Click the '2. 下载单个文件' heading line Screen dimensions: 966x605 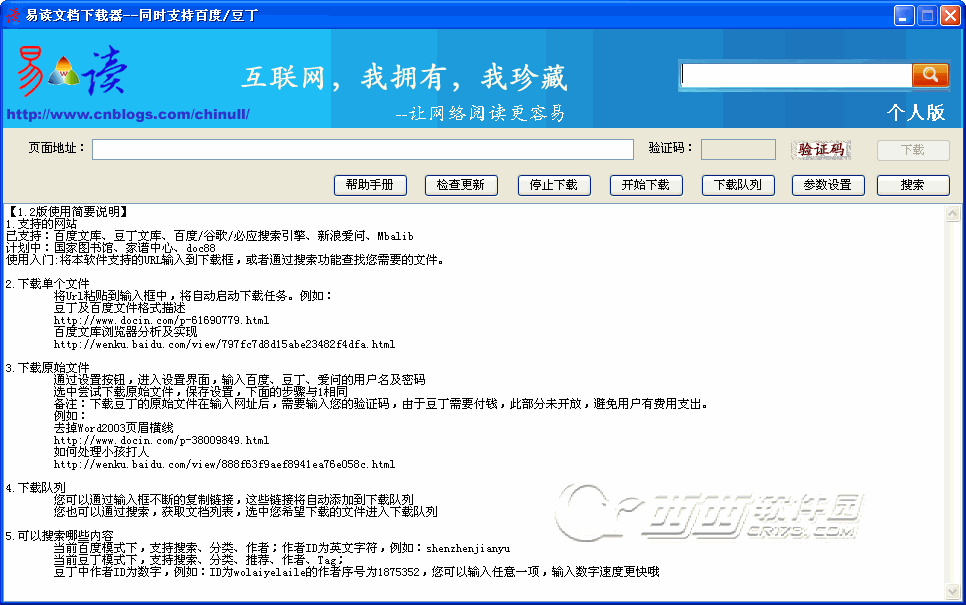click(47, 284)
